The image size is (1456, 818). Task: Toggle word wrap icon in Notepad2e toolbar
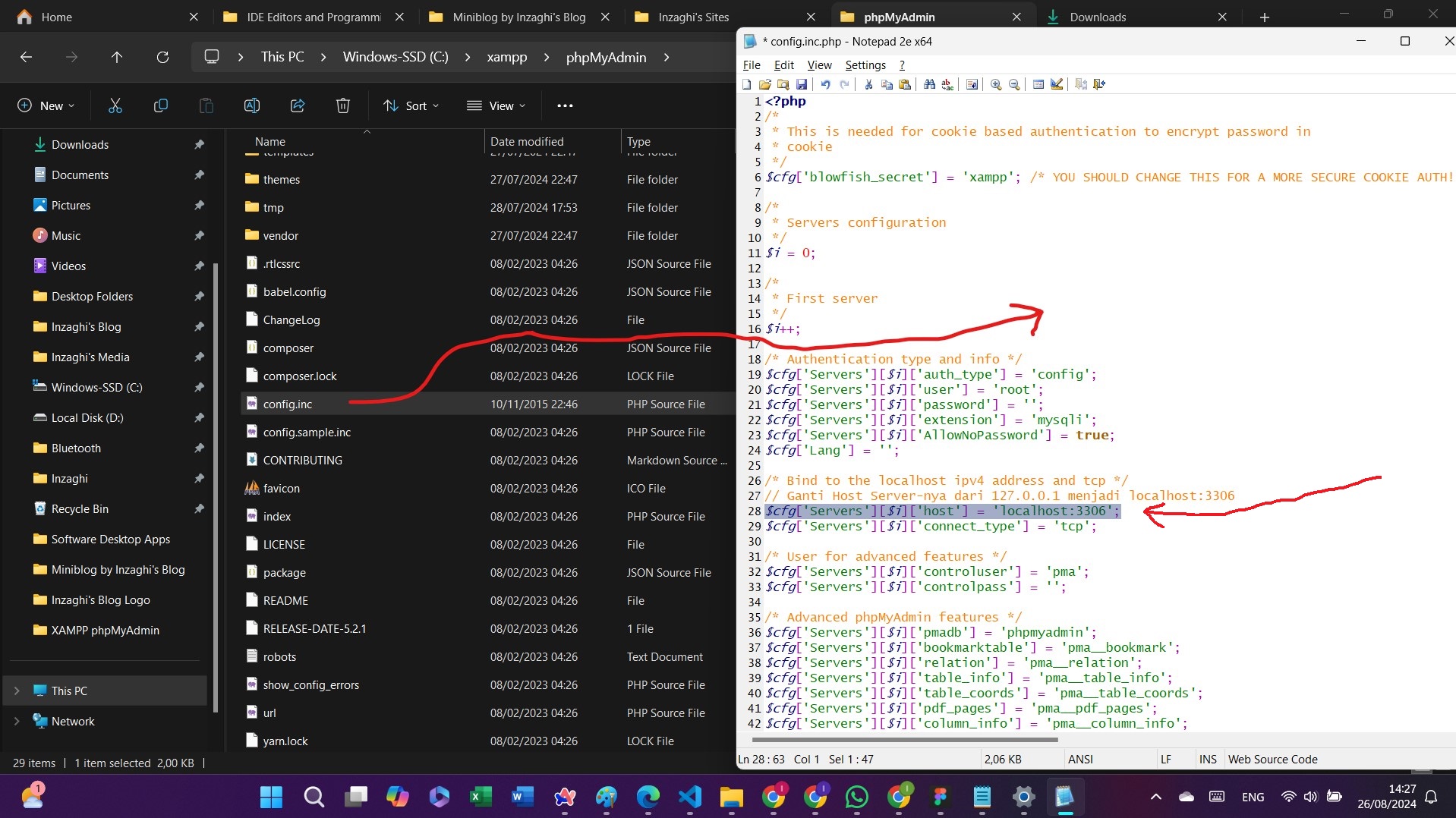(x=972, y=84)
